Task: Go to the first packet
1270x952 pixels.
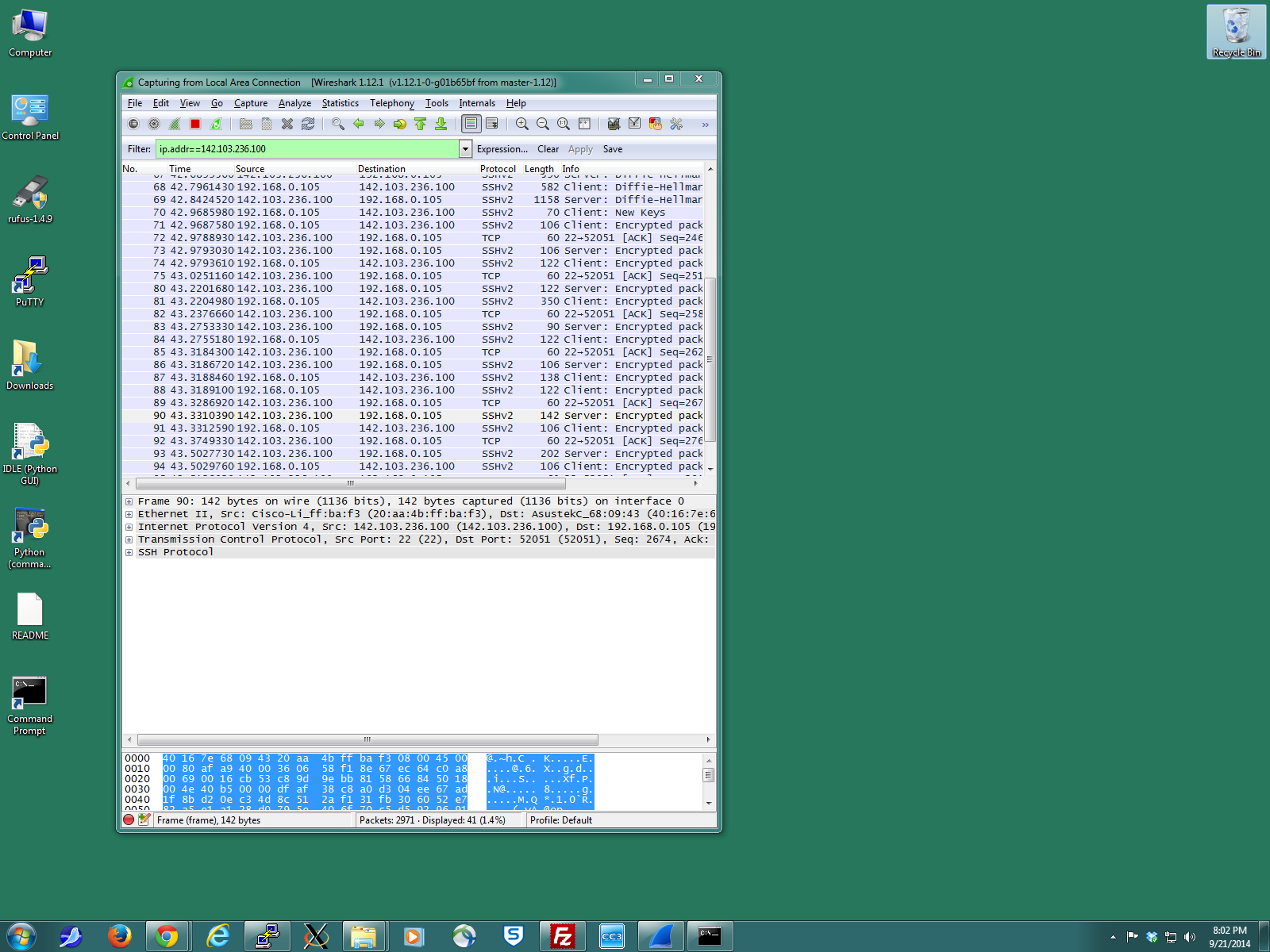Action: click(421, 124)
